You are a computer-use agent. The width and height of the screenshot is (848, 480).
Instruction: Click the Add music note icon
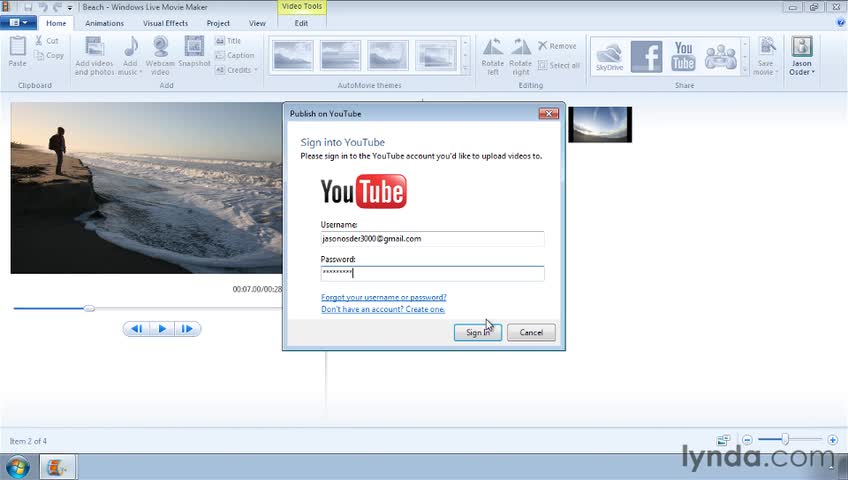(131, 46)
